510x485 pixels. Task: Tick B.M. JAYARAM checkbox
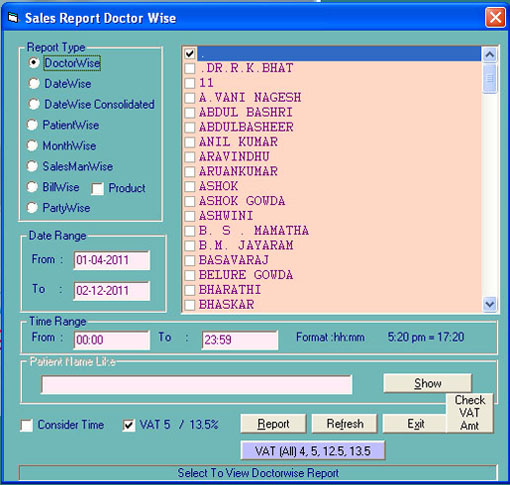pos(190,245)
